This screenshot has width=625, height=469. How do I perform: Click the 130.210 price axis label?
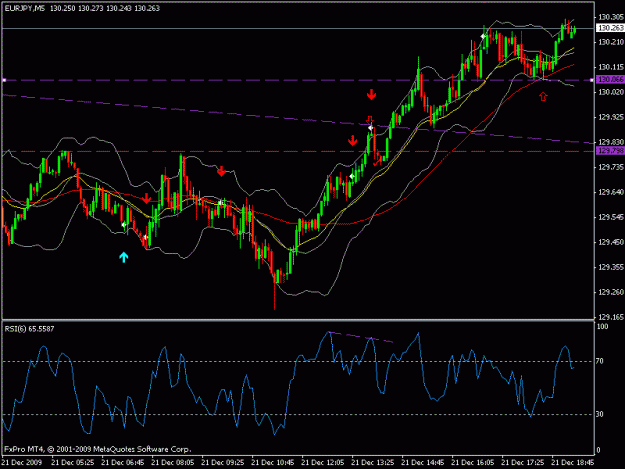[611, 42]
